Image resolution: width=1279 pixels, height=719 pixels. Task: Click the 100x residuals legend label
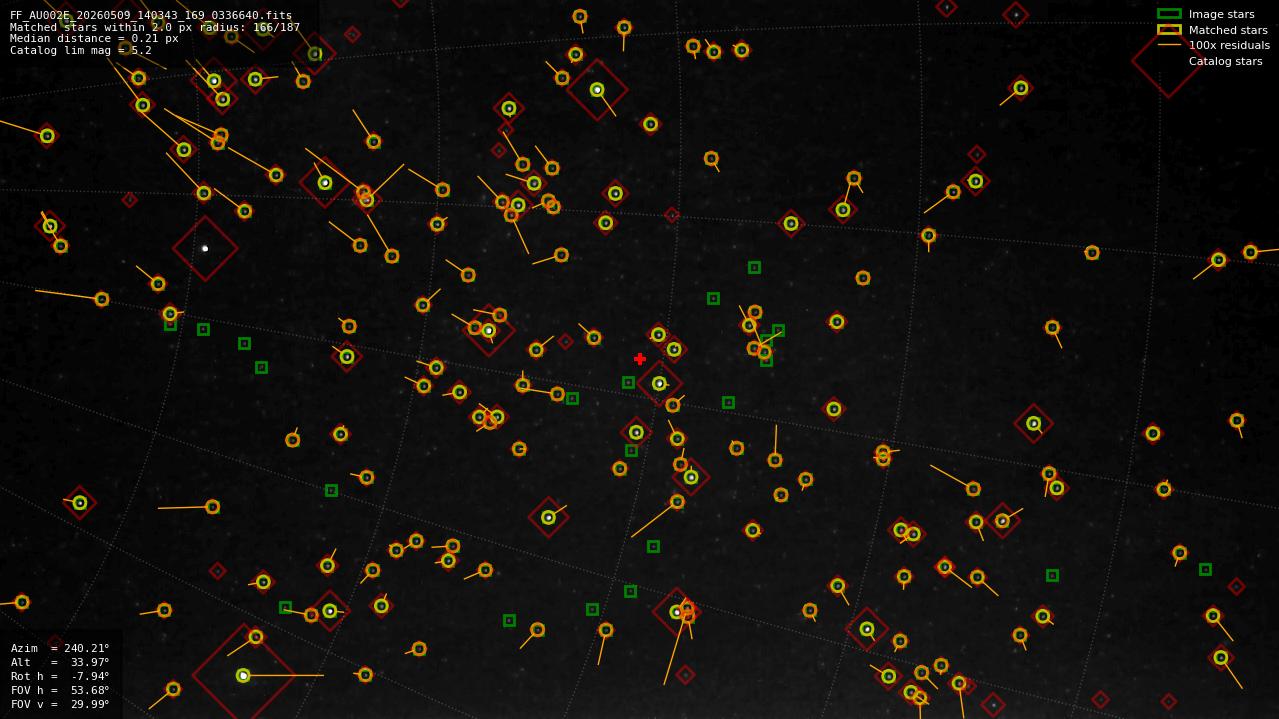click(1229, 45)
